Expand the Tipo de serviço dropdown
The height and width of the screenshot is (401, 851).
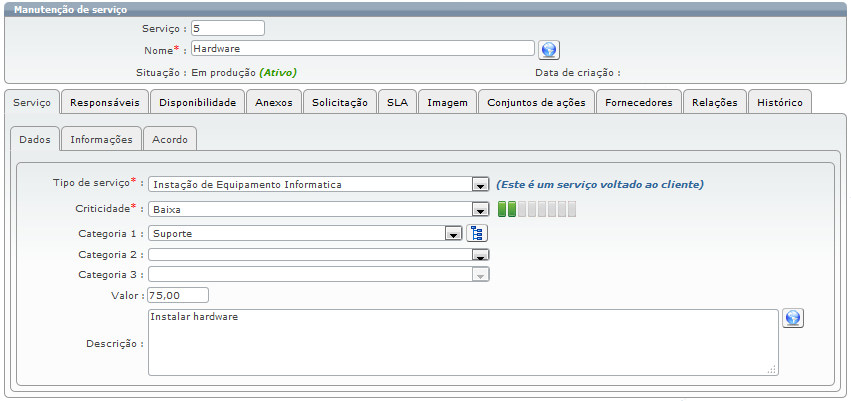479,185
